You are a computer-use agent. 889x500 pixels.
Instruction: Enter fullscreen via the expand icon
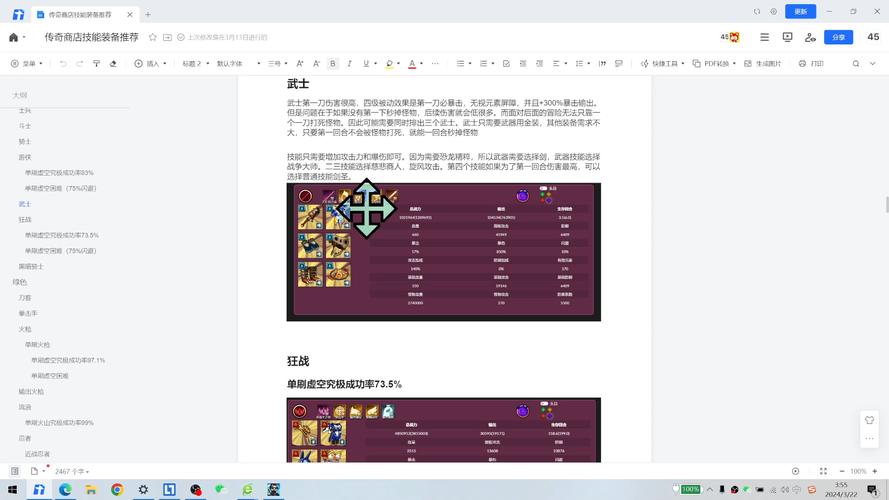(x=823, y=471)
